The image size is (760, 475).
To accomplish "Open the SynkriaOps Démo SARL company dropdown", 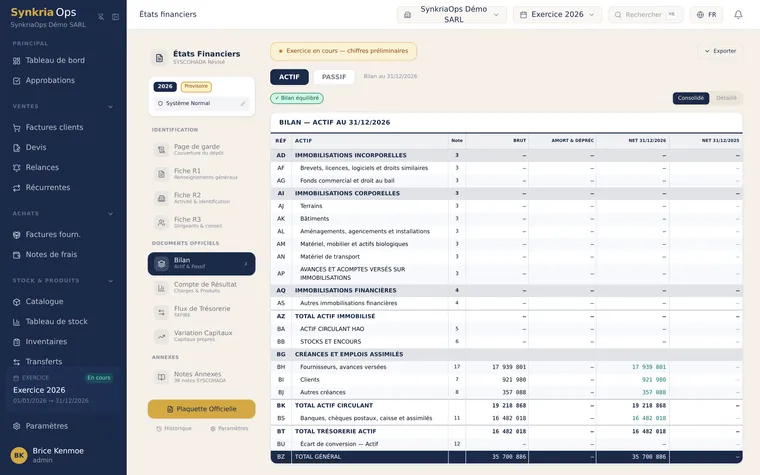I will [452, 15].
